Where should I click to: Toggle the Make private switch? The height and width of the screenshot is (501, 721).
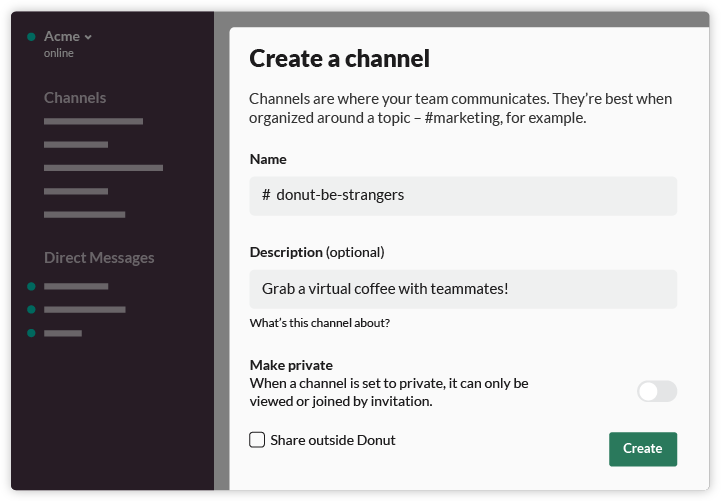coord(657,391)
